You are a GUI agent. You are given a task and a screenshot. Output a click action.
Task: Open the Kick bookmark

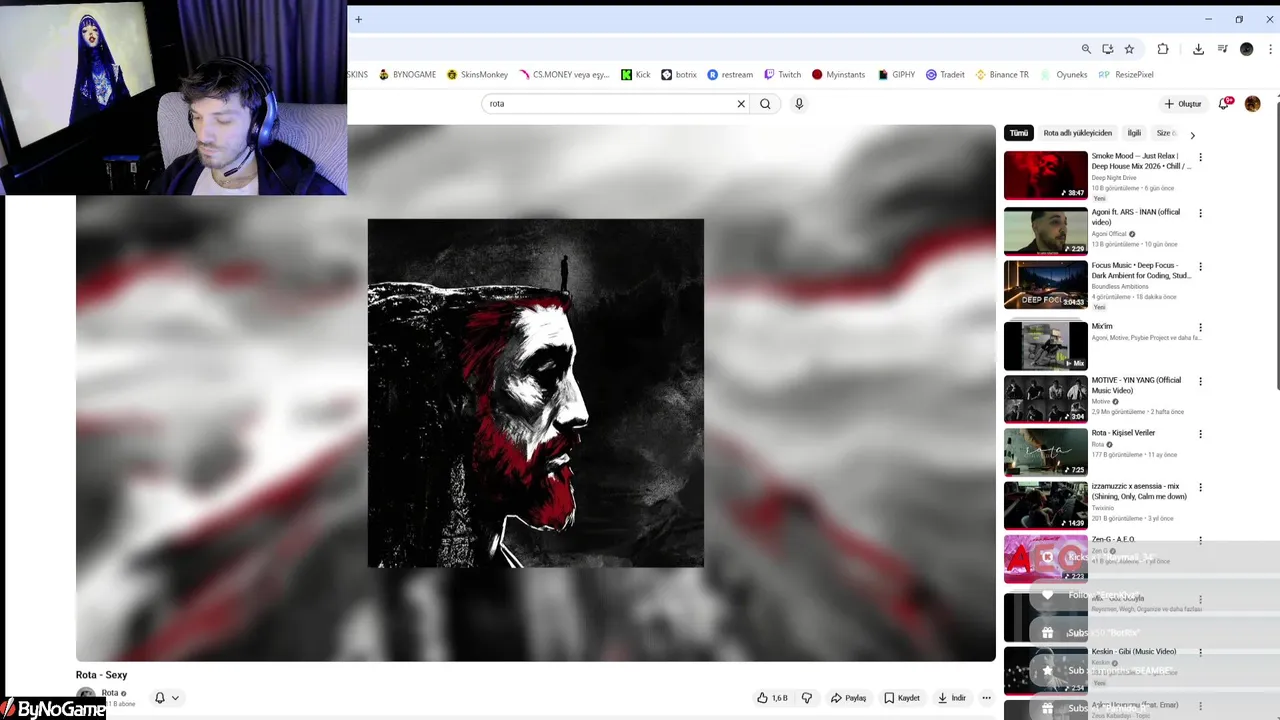point(635,75)
